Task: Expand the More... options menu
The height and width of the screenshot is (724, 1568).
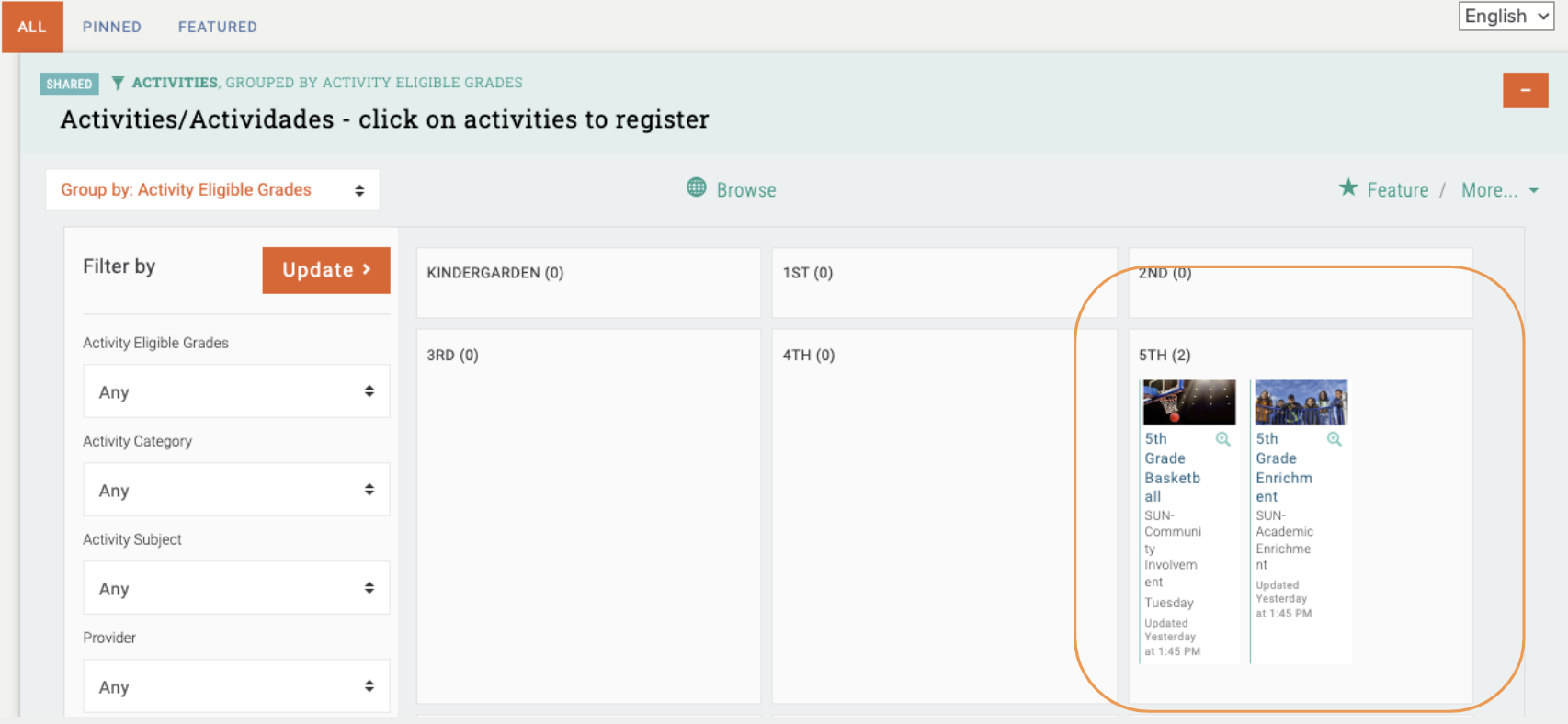Action: pos(1499,190)
